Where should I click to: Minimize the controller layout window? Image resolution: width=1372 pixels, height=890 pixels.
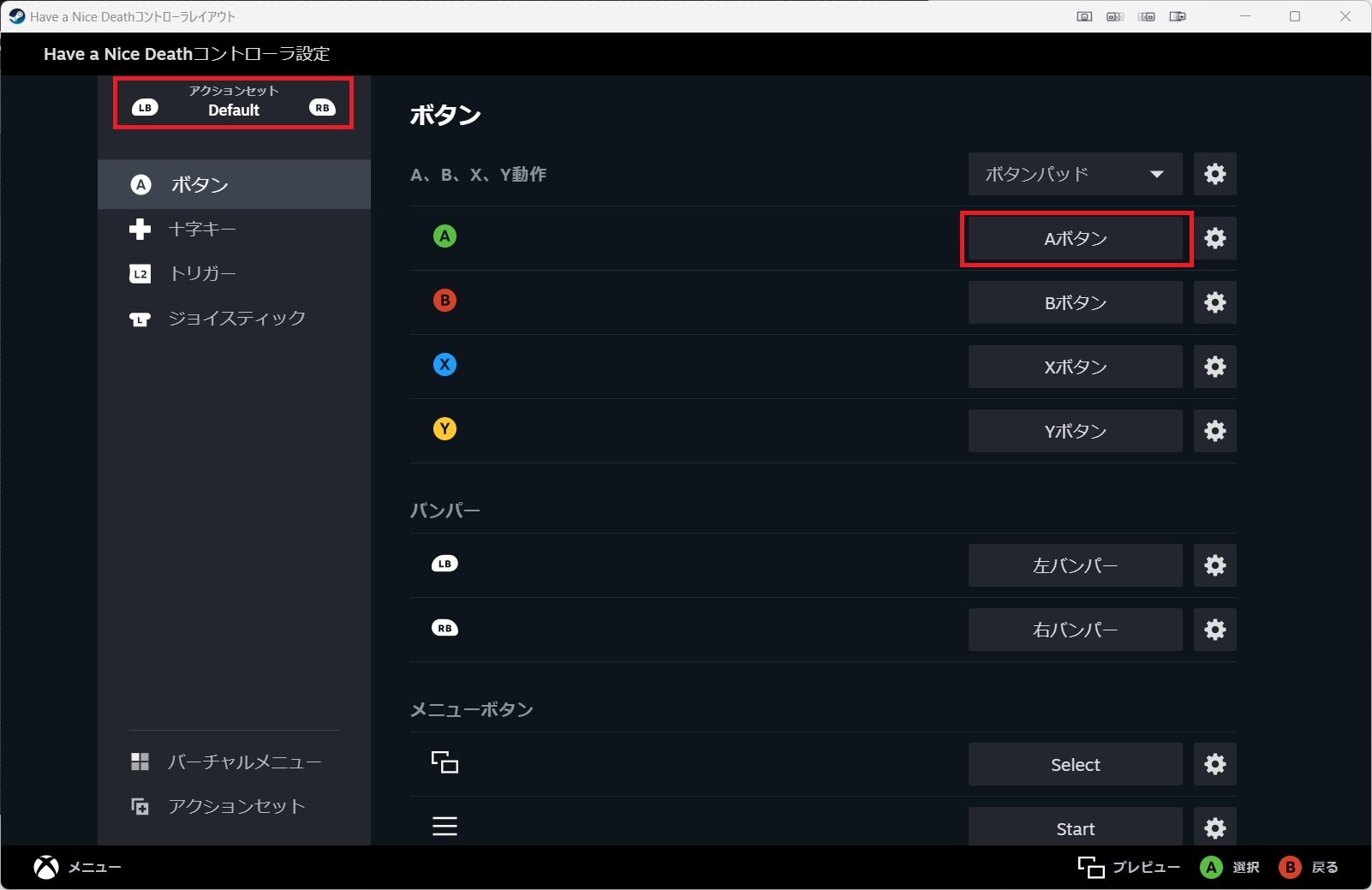coord(1245,16)
